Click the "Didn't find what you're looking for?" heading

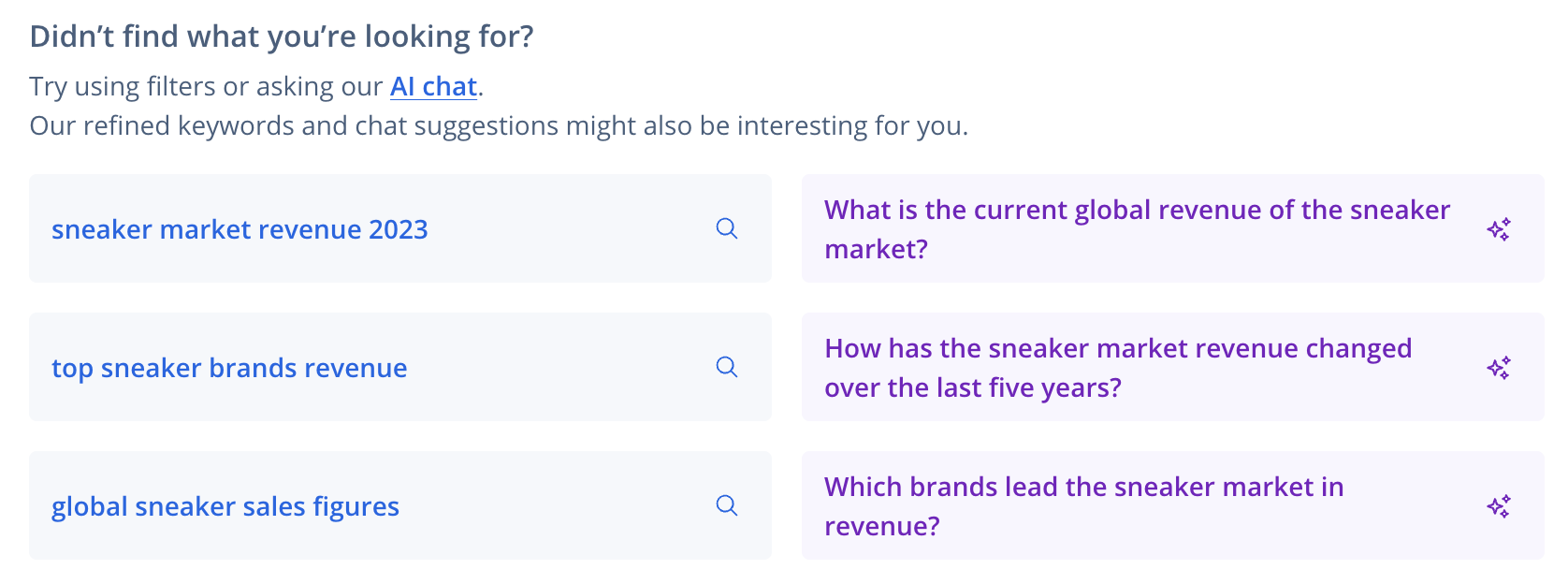coord(282,36)
